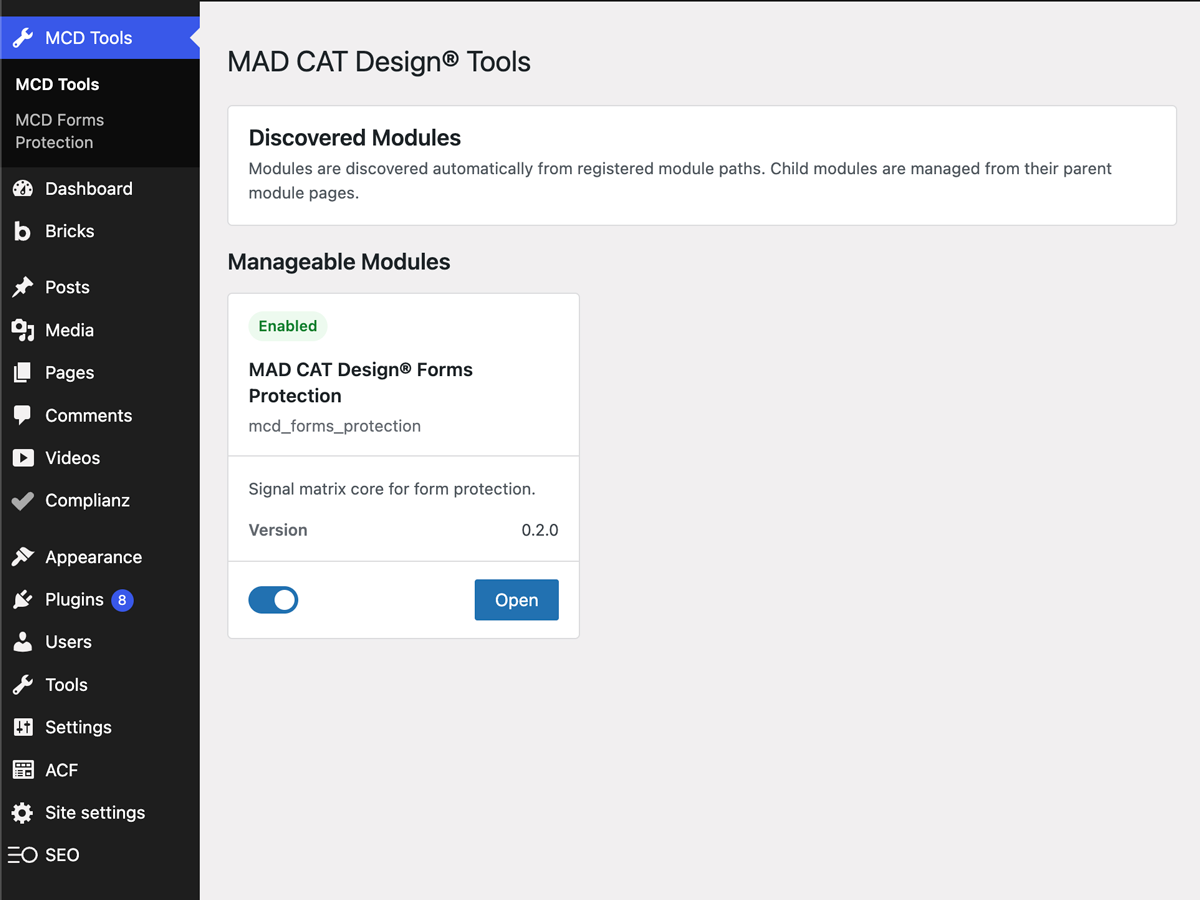Click the Discovered Modules heading
This screenshot has height=900, width=1200.
(355, 138)
